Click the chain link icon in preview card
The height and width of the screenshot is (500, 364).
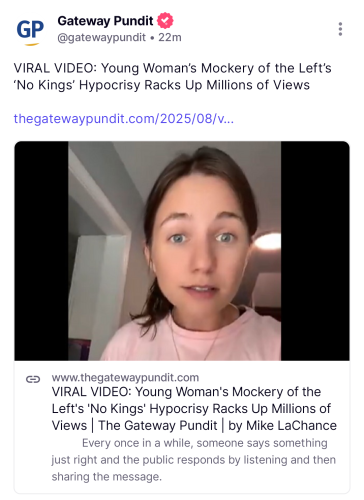point(33,379)
